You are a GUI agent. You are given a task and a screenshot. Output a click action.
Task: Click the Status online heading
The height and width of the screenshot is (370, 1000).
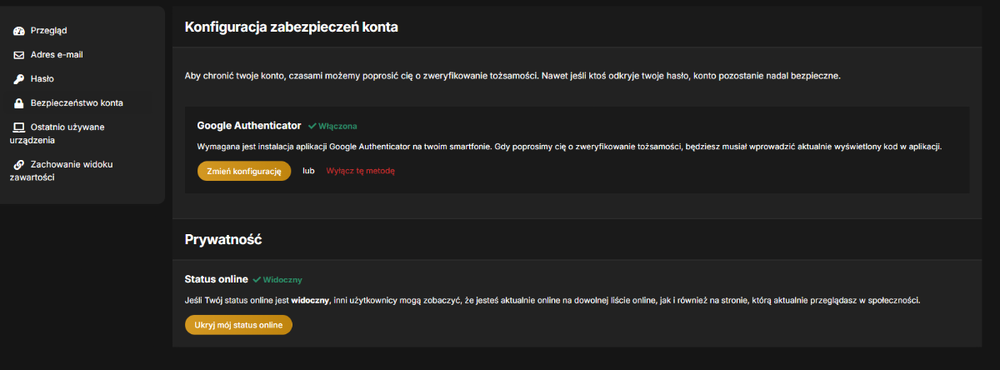216,279
